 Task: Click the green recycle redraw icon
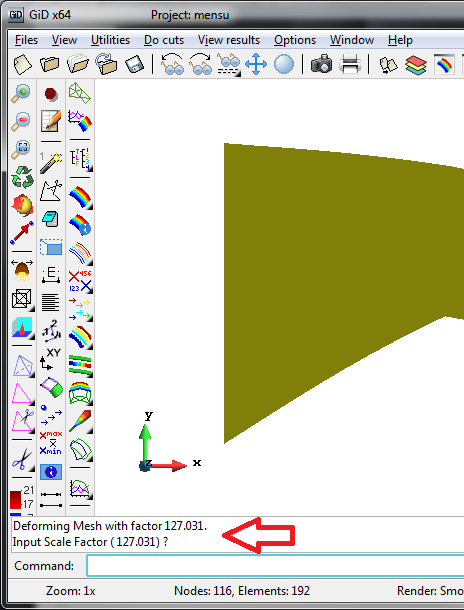[22, 177]
